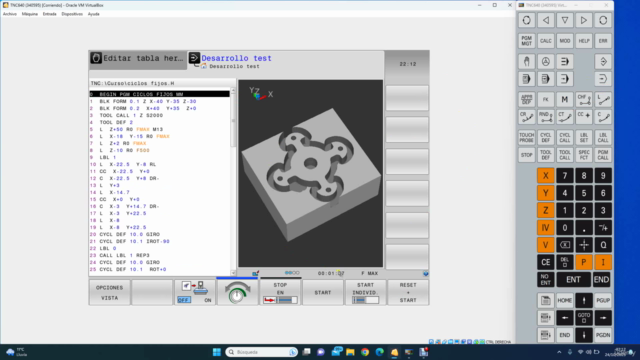
Task: Click the TOOL DEF key
Action: pos(546,155)
